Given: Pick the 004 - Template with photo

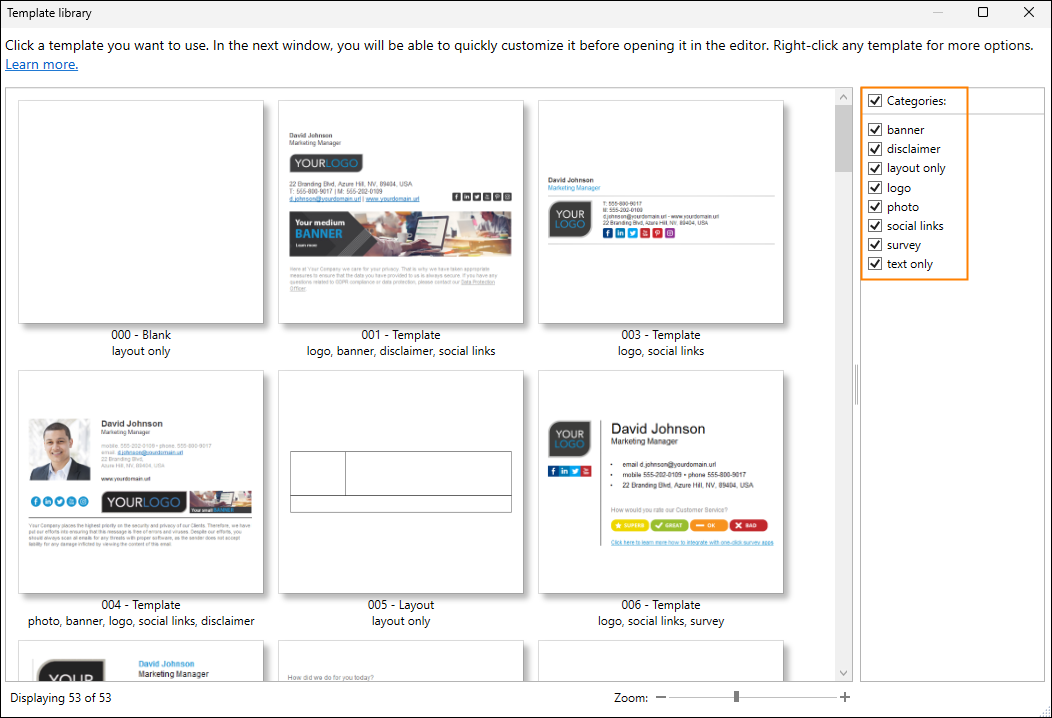Looking at the screenshot, I should click(x=141, y=482).
